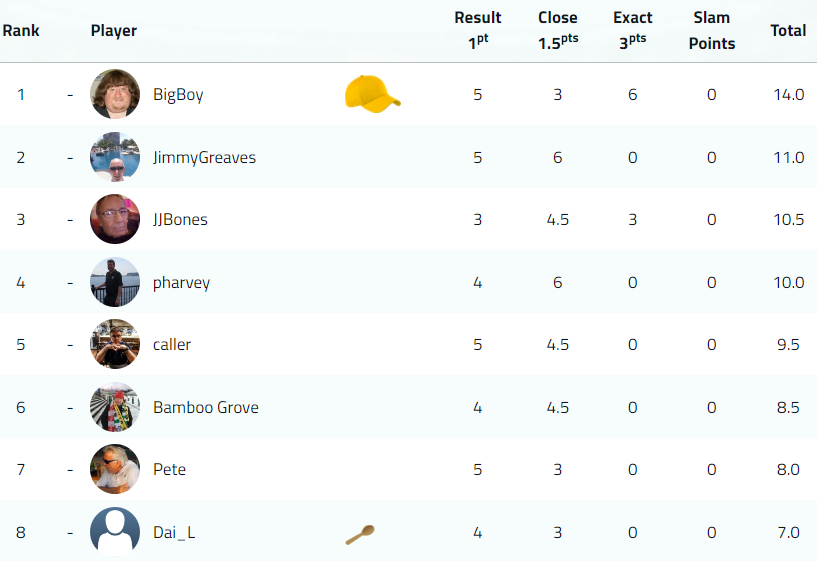Click Dai_L's default silhouette avatar
The image size is (817, 561).
tap(115, 532)
